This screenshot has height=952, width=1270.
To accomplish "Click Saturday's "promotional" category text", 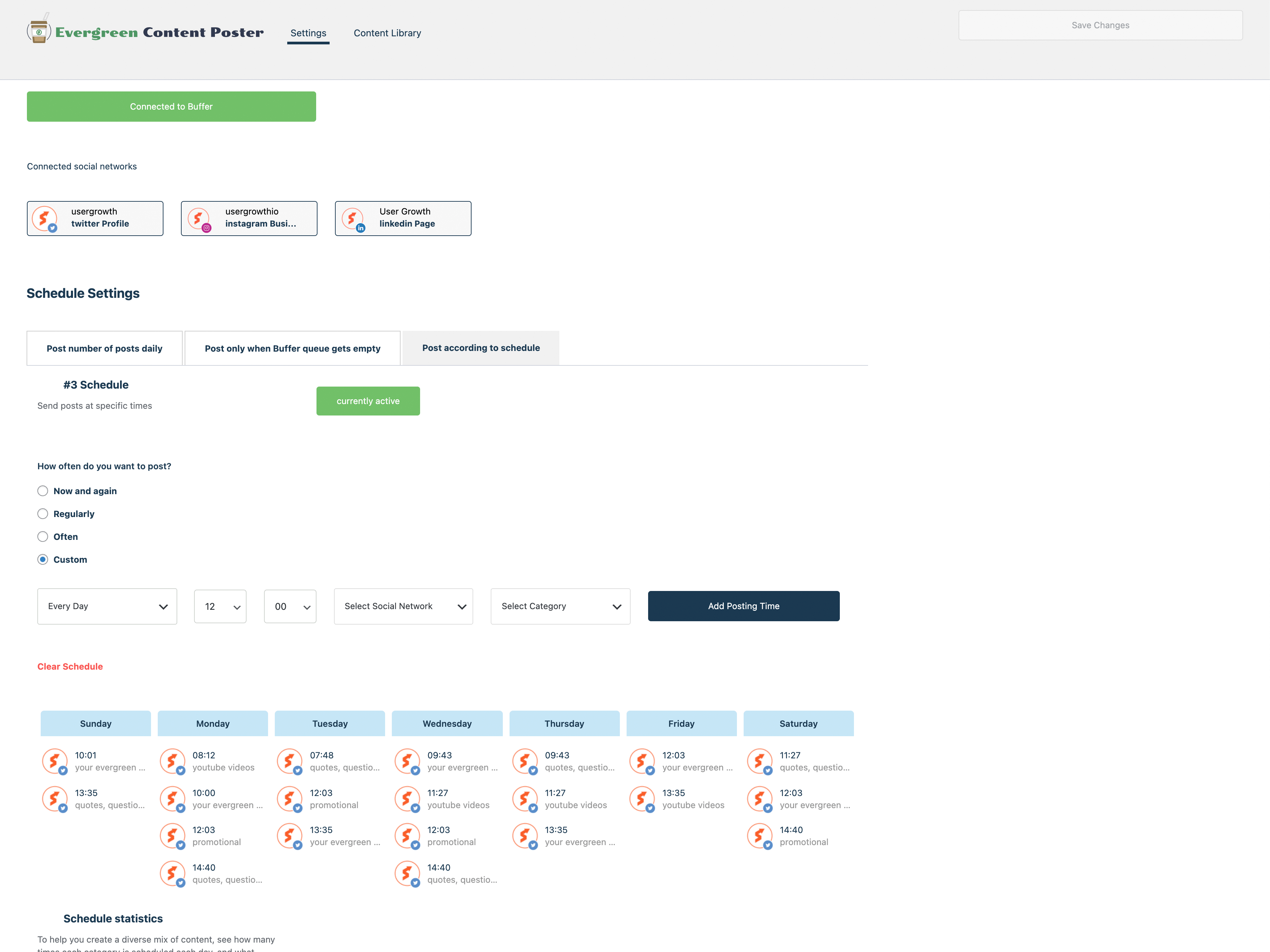I will tap(804, 842).
